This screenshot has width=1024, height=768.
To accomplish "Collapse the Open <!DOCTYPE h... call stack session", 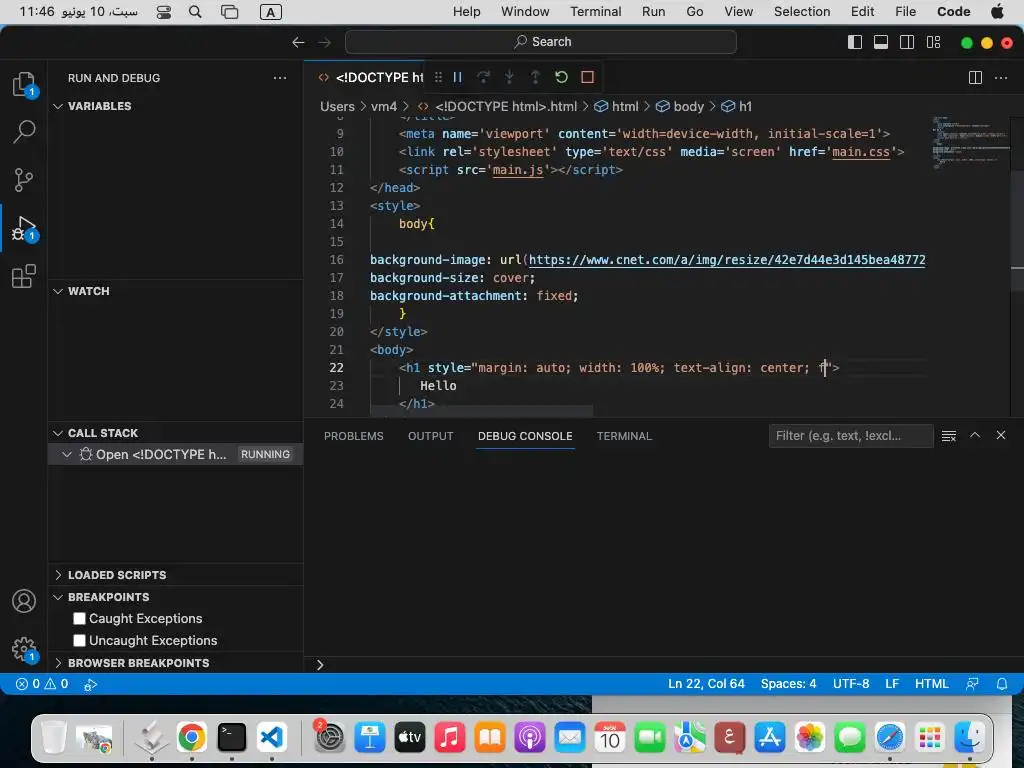I will point(67,455).
